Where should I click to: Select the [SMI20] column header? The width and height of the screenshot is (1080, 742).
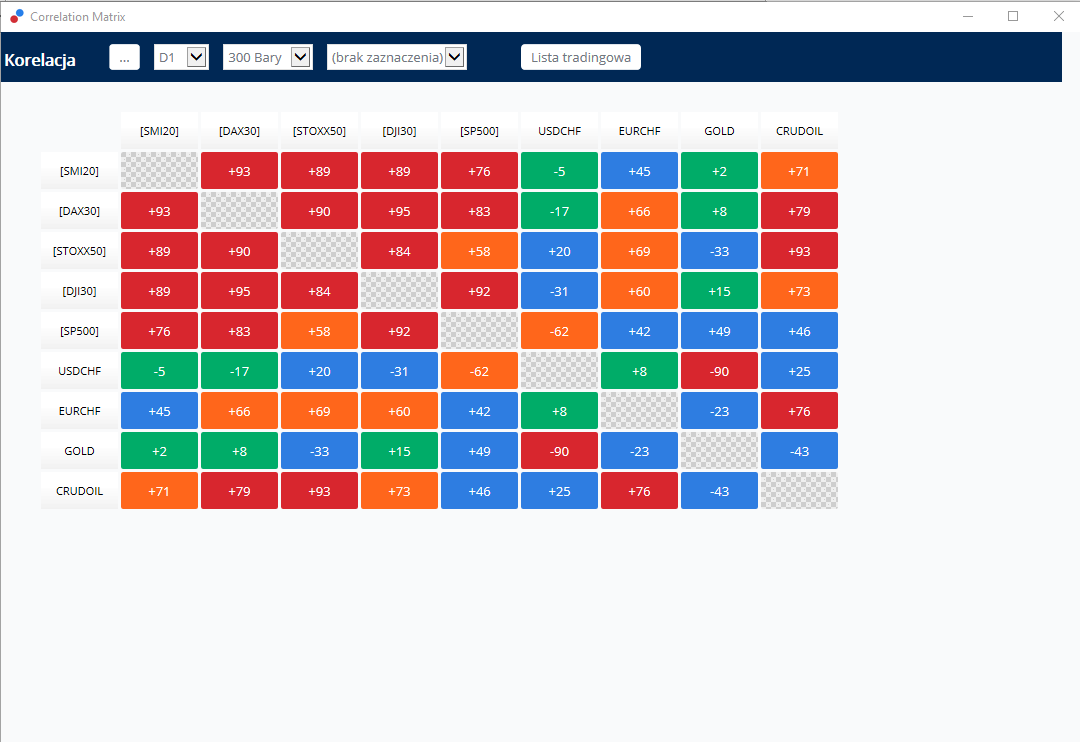pyautogui.click(x=159, y=131)
